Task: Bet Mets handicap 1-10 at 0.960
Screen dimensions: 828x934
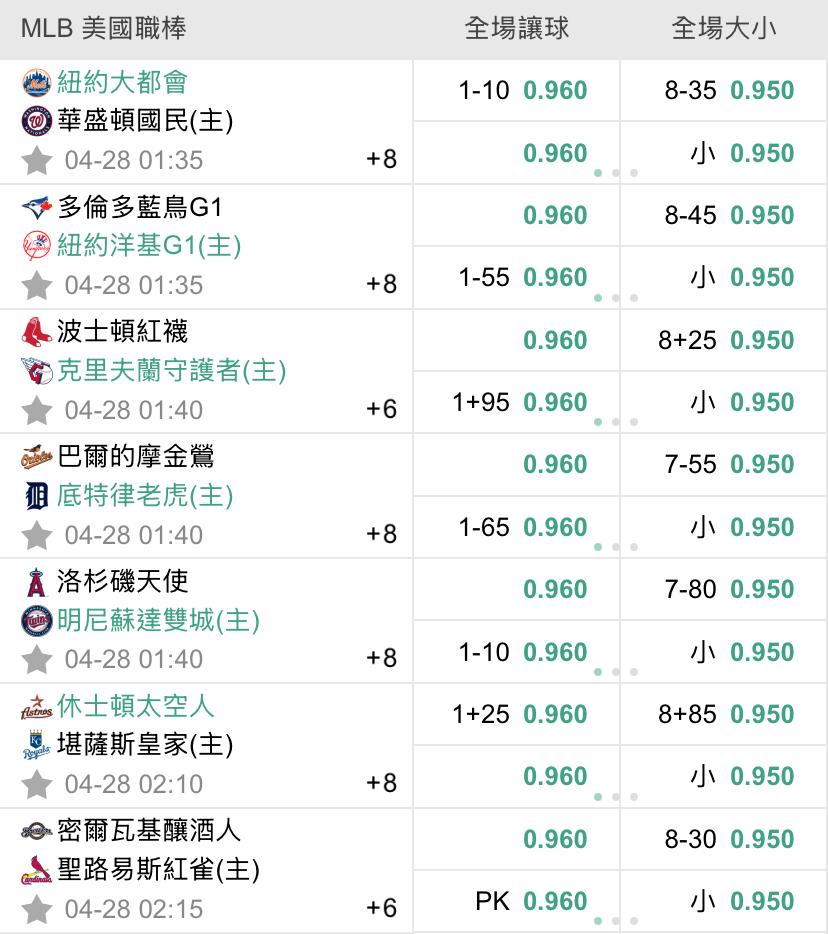Action: tap(516, 91)
